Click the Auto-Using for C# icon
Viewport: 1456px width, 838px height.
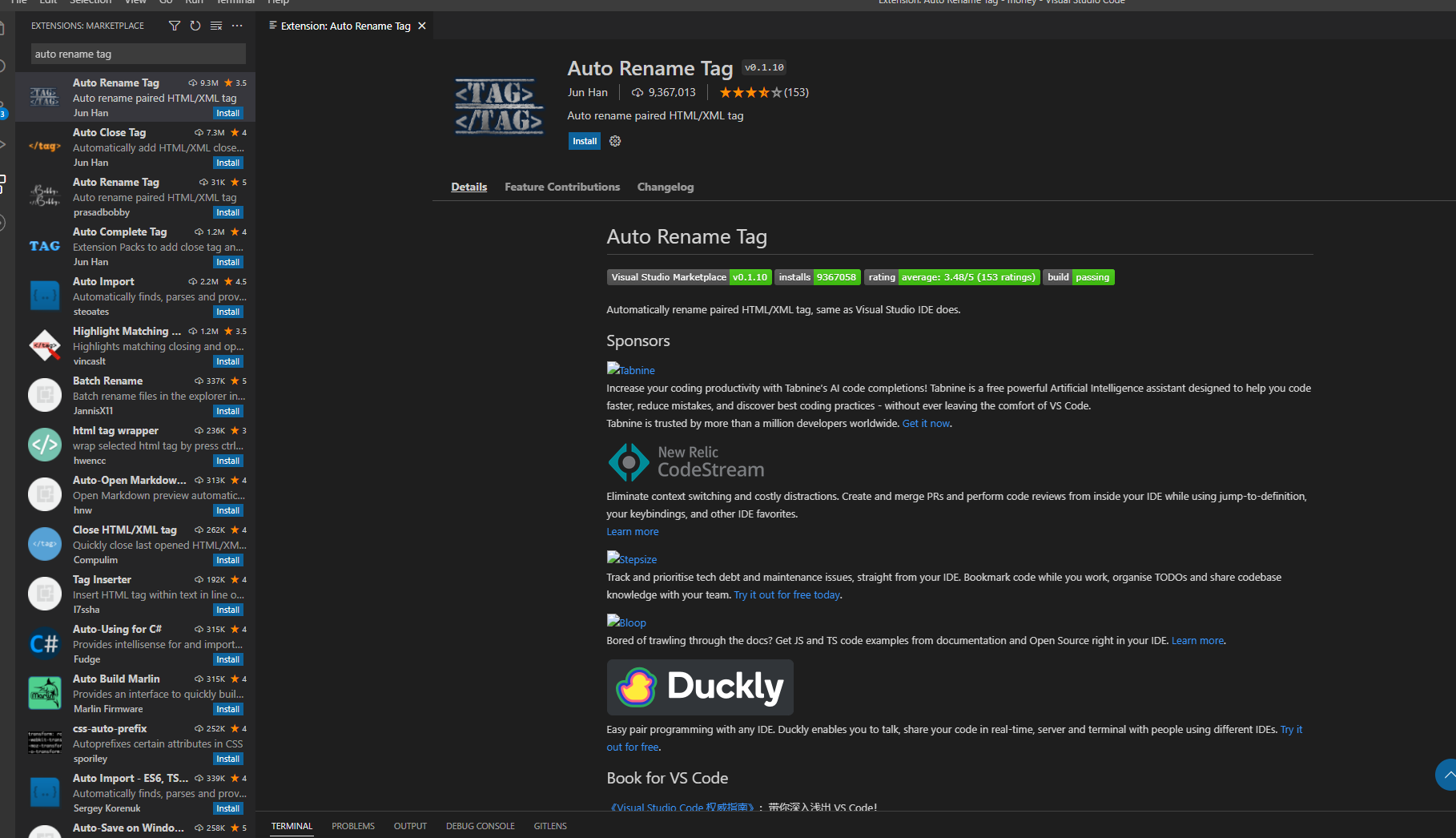coord(45,643)
